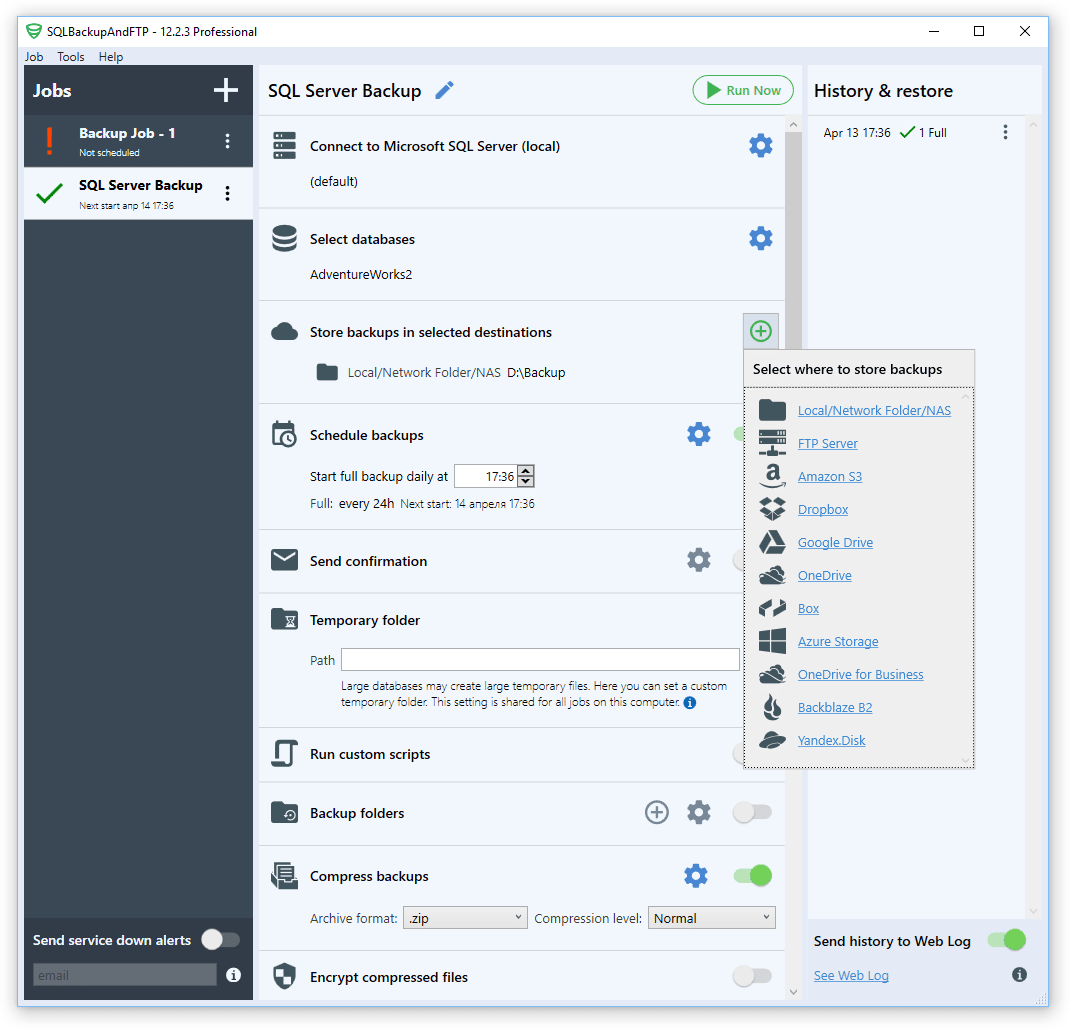Choose Google Drive destination link
The width and height of the screenshot is (1070, 1029).
tap(835, 542)
